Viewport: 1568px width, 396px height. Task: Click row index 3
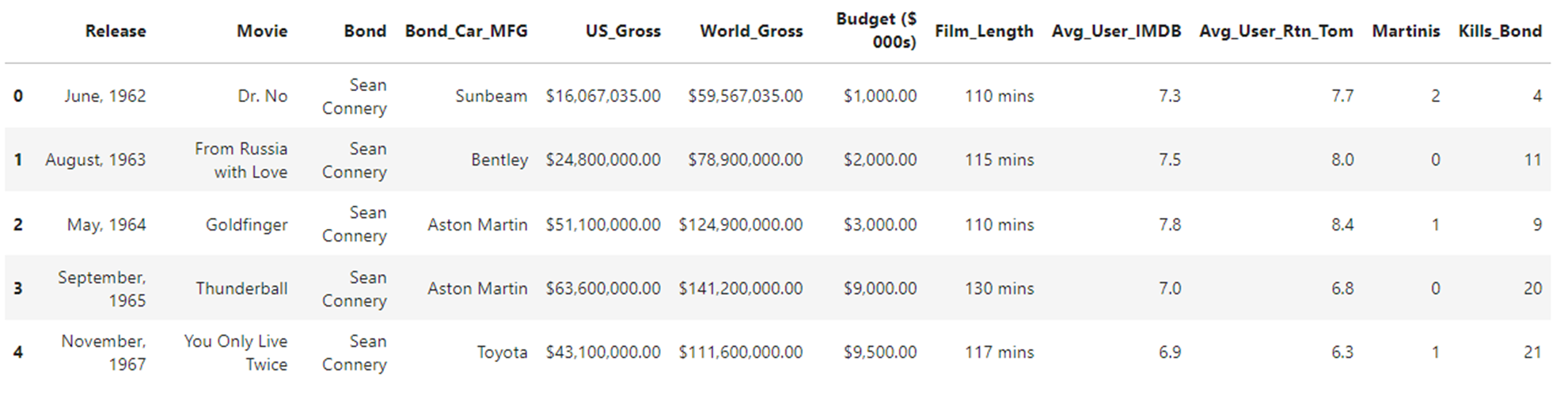[18, 288]
